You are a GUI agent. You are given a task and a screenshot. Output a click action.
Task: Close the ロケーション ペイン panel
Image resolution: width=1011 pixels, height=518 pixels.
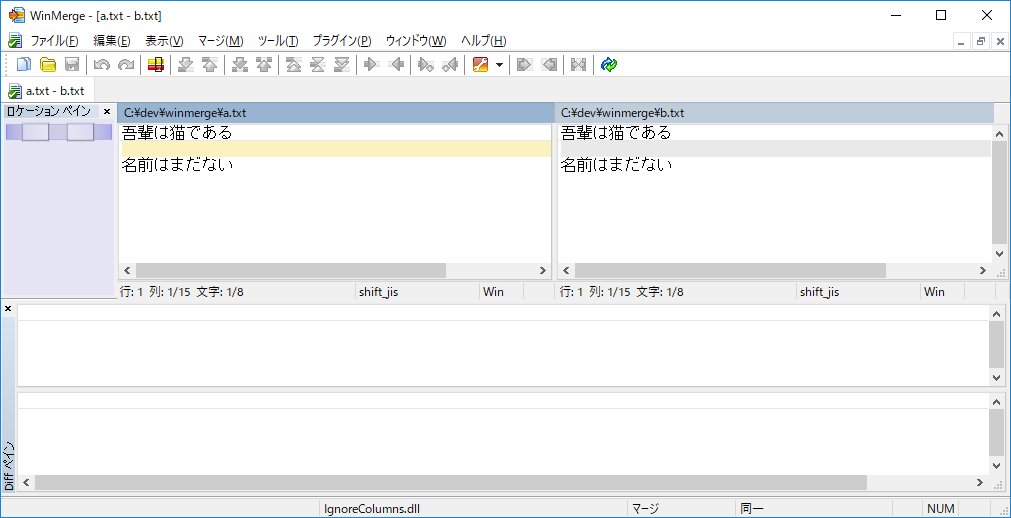pyautogui.click(x=107, y=112)
